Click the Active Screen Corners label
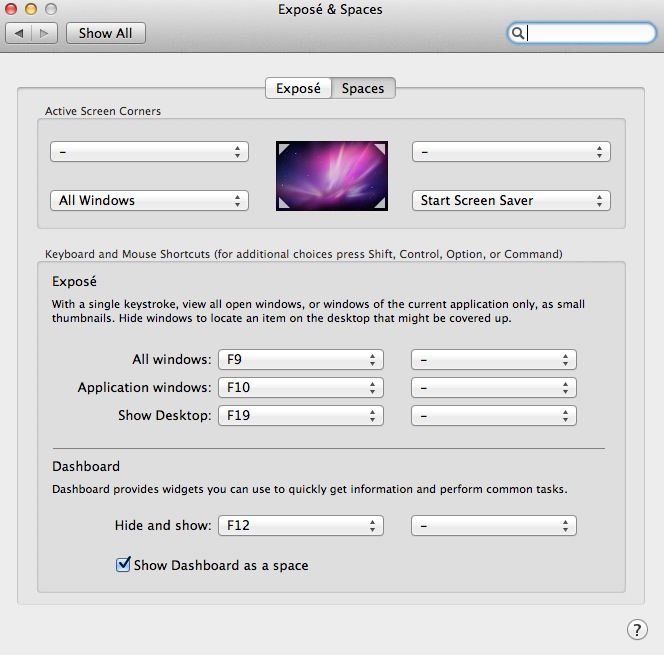The image size is (664, 655). coord(103,111)
